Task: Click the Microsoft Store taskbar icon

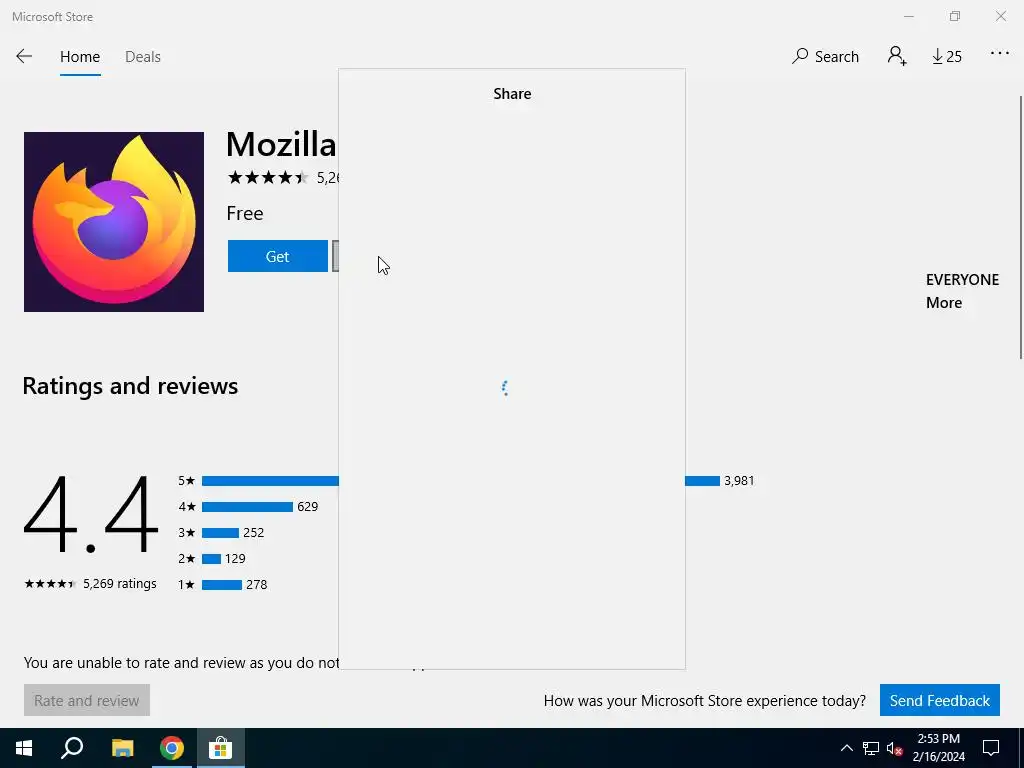Action: tap(221, 748)
